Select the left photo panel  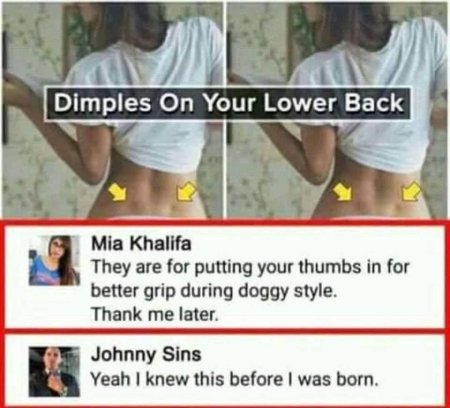(x=112, y=110)
